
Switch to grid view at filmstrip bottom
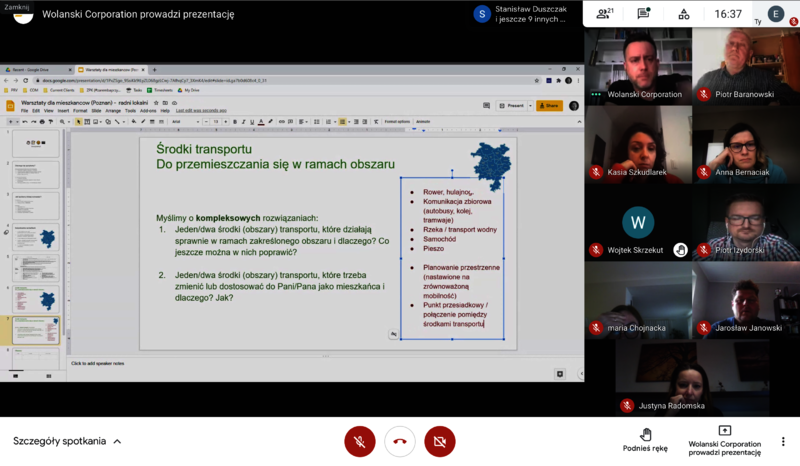(48, 376)
